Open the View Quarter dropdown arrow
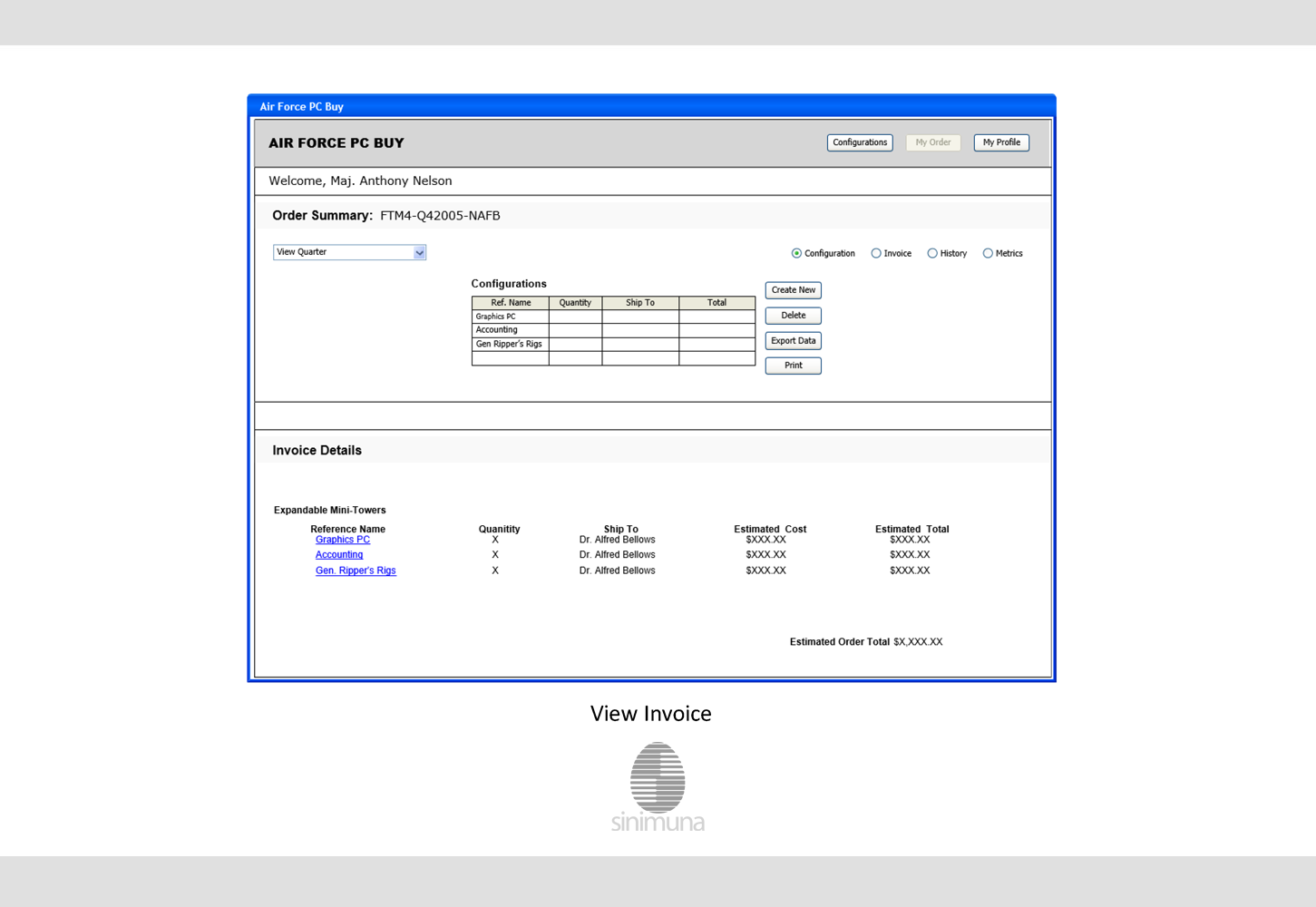 (x=419, y=253)
